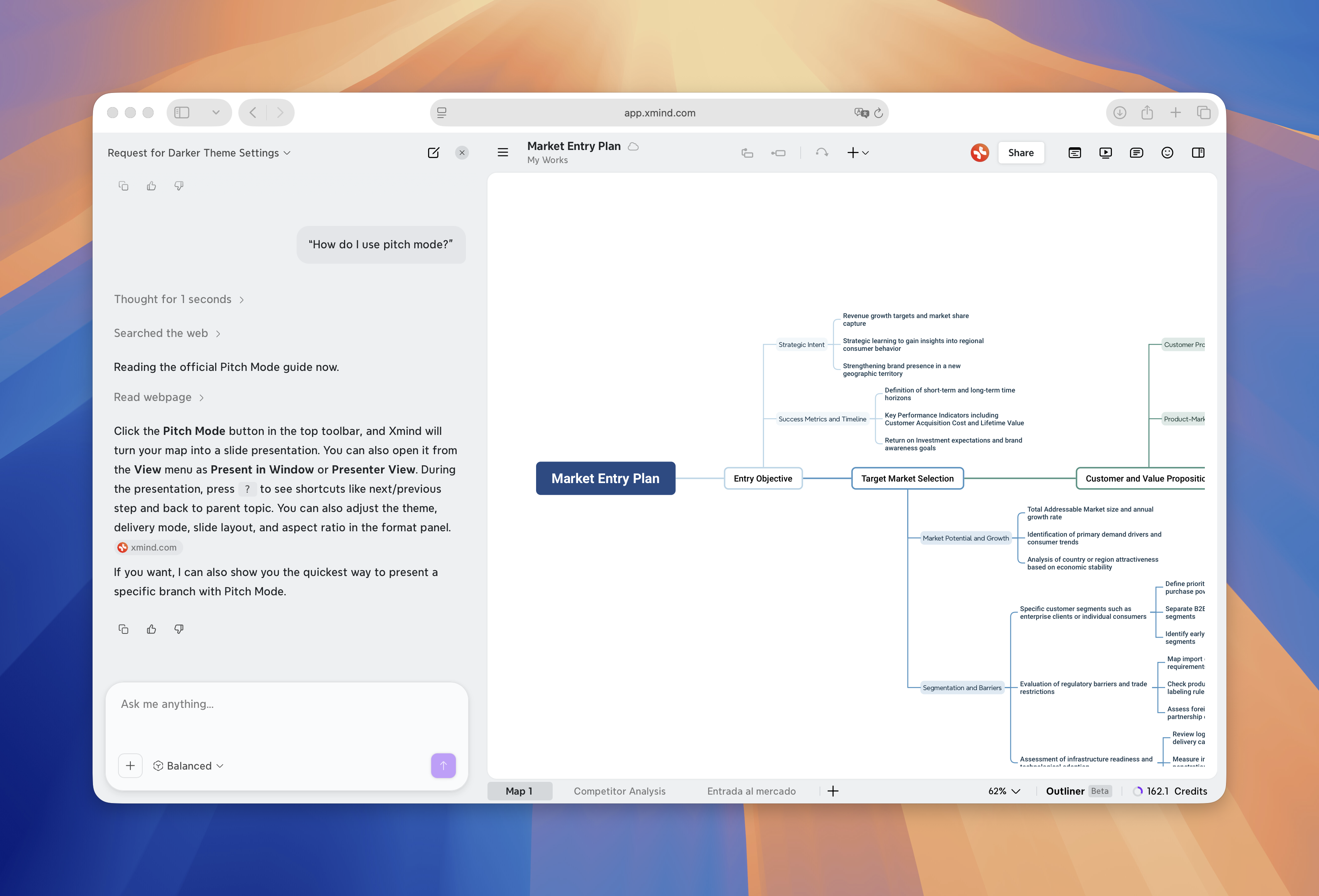The height and width of the screenshot is (896, 1319).
Task: Toggle Safari sidebar button
Action: click(x=182, y=112)
